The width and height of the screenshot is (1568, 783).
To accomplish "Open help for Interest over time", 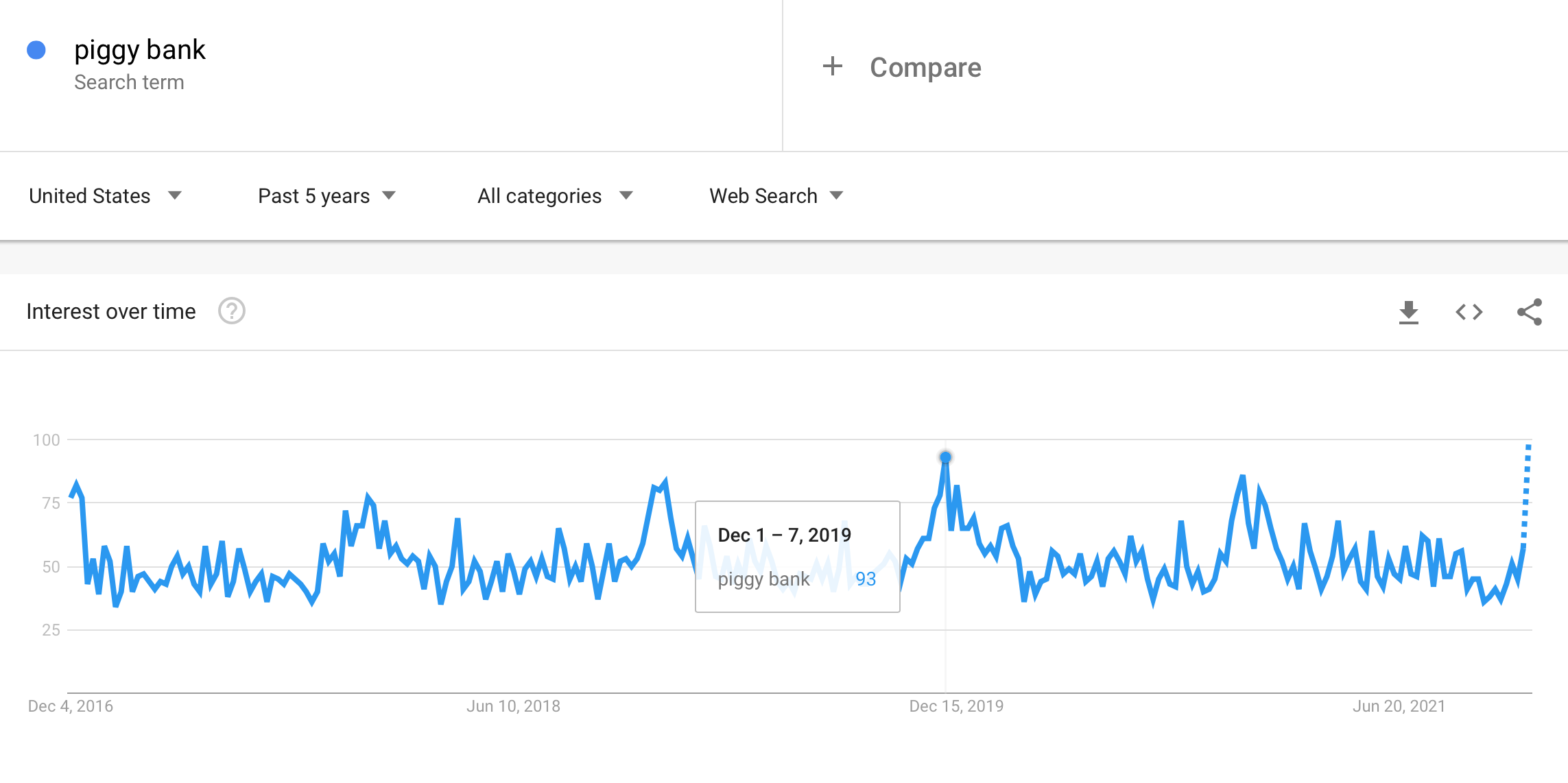I will (232, 311).
